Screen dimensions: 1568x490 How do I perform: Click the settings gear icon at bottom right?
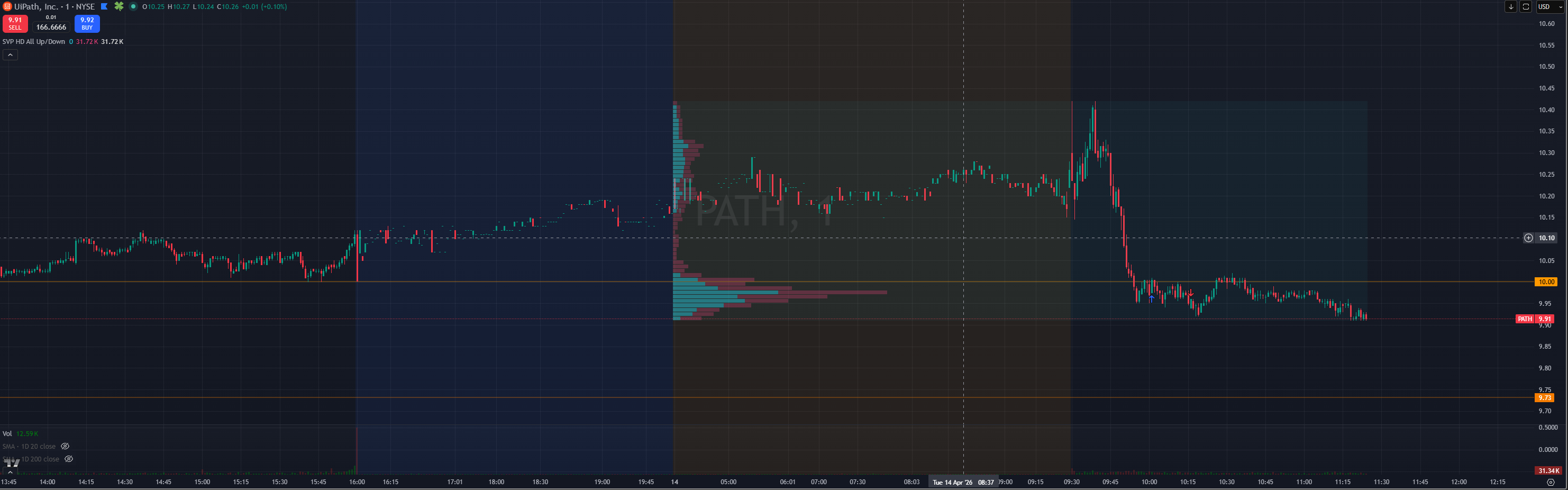pos(1551,482)
